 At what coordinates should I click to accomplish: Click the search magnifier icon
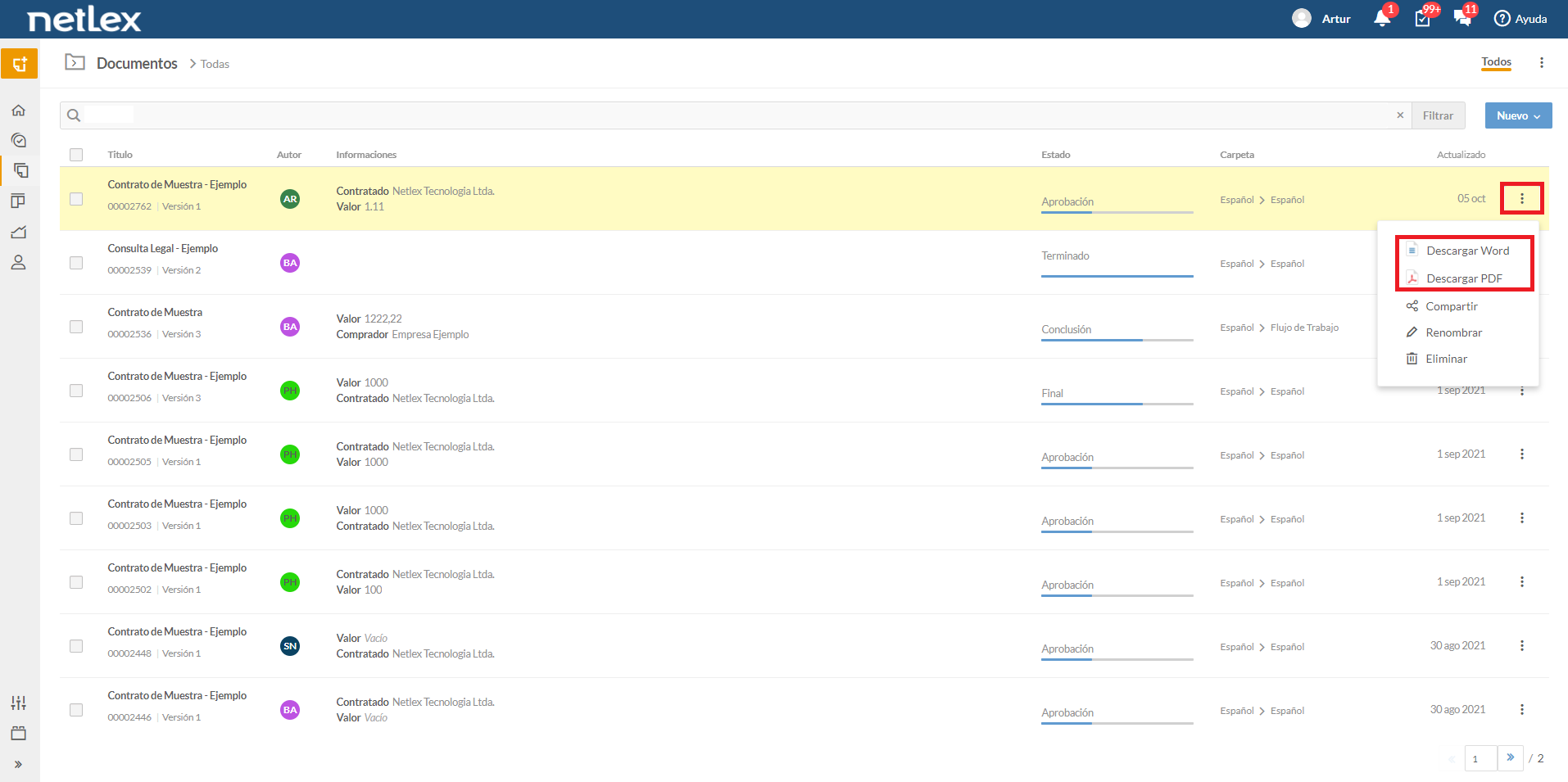coord(74,115)
